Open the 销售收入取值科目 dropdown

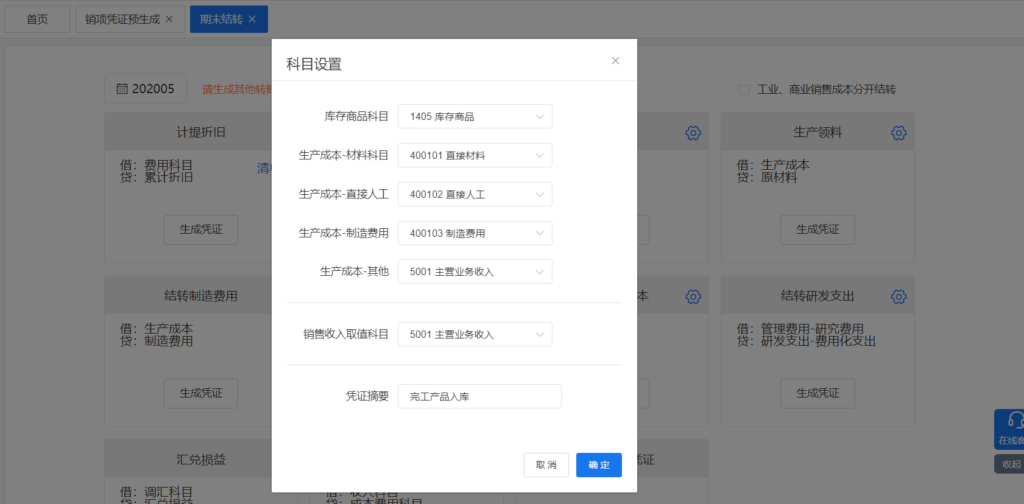[475, 334]
